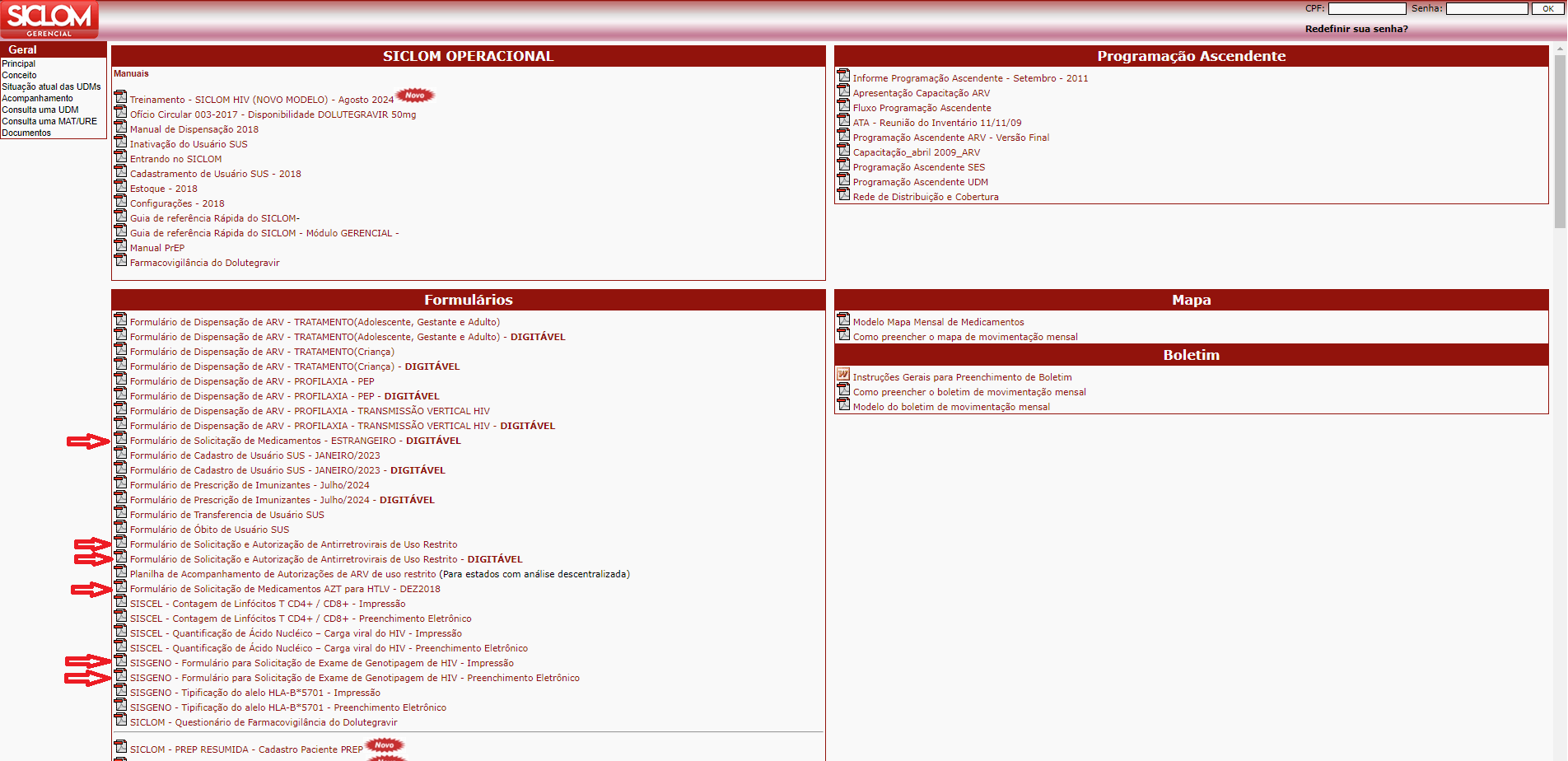Click PDF icon beside Treinamento SICLOM HIV
Viewport: 1568px width, 761px height.
120,97
